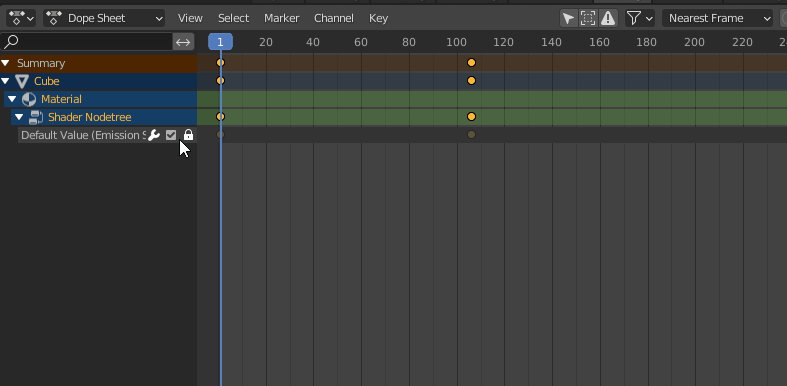
Task: Toggle Only Show Errors warning icon
Action: (x=608, y=19)
